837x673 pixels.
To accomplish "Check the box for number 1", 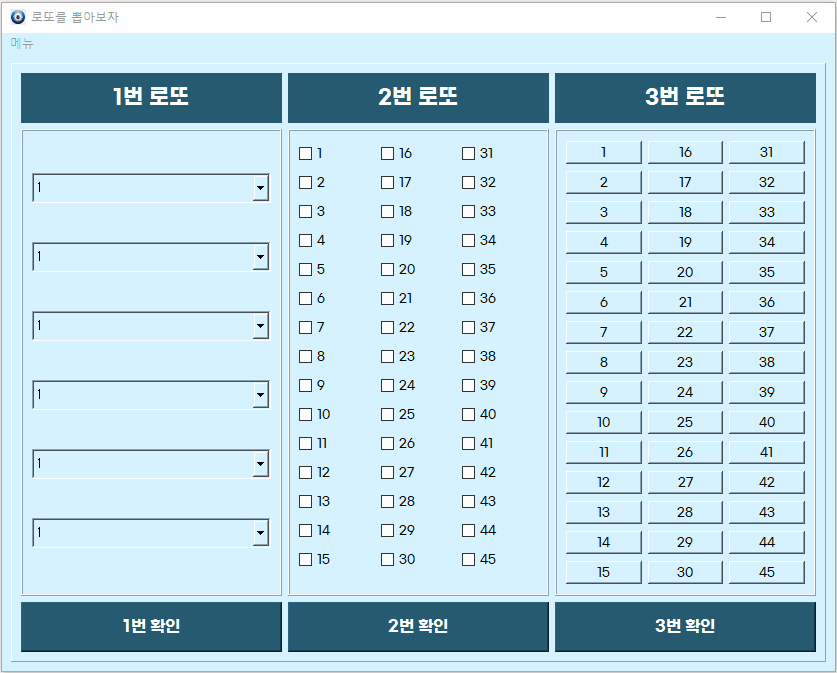I will point(305,154).
